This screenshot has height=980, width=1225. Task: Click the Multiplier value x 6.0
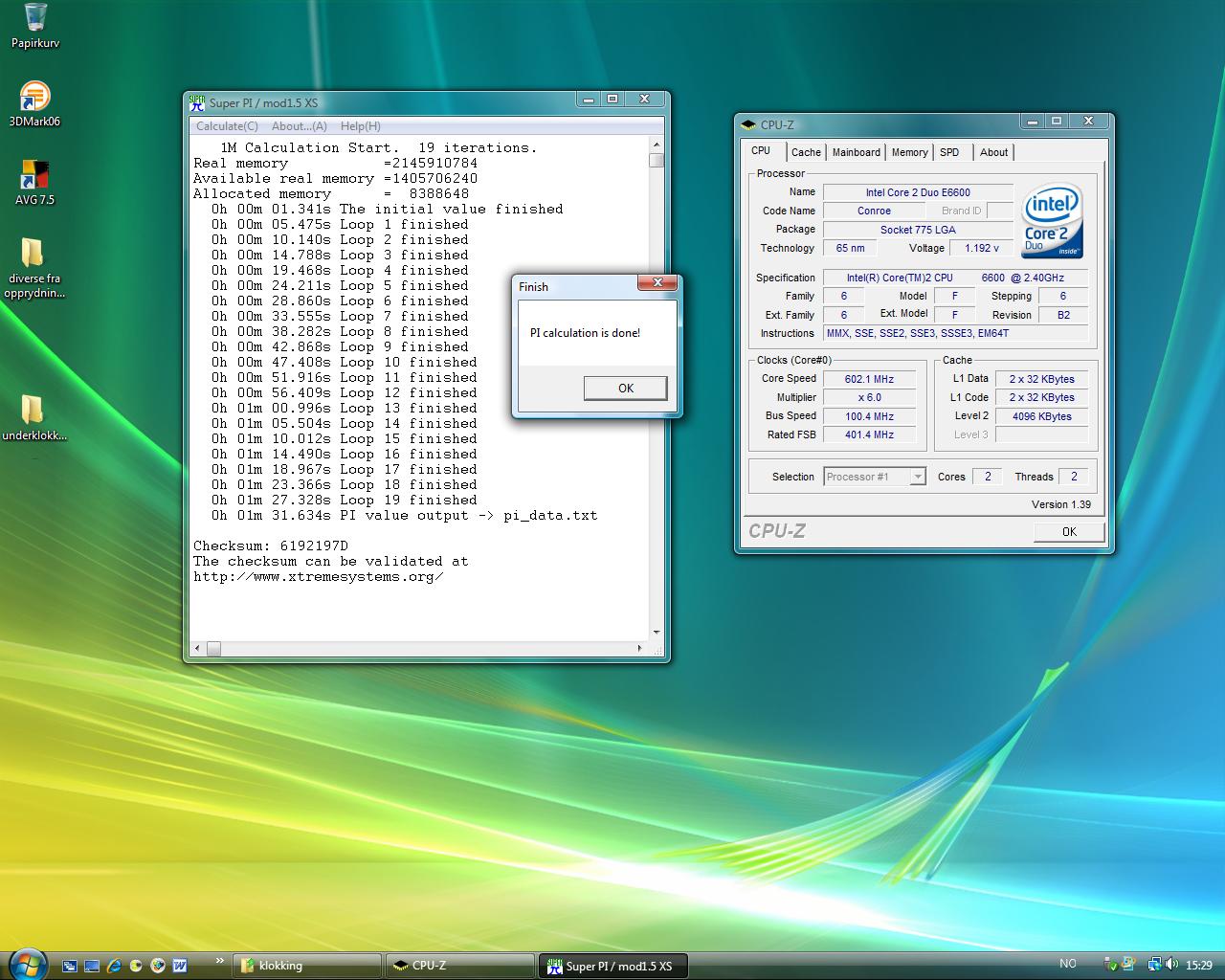(x=869, y=397)
